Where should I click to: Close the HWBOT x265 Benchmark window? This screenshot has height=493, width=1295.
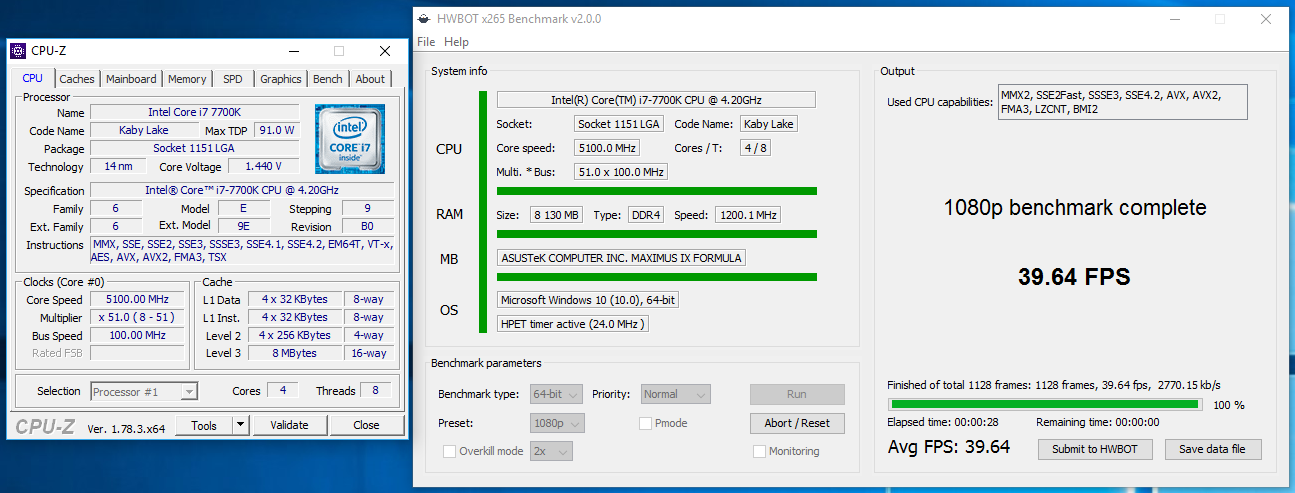pos(1266,18)
